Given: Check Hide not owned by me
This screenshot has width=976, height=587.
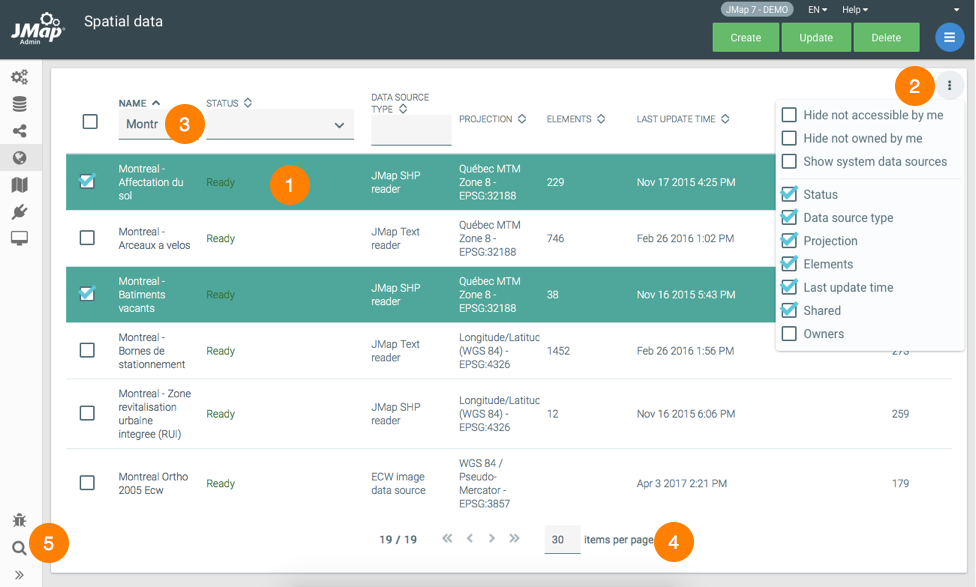Looking at the screenshot, I should 789,138.
